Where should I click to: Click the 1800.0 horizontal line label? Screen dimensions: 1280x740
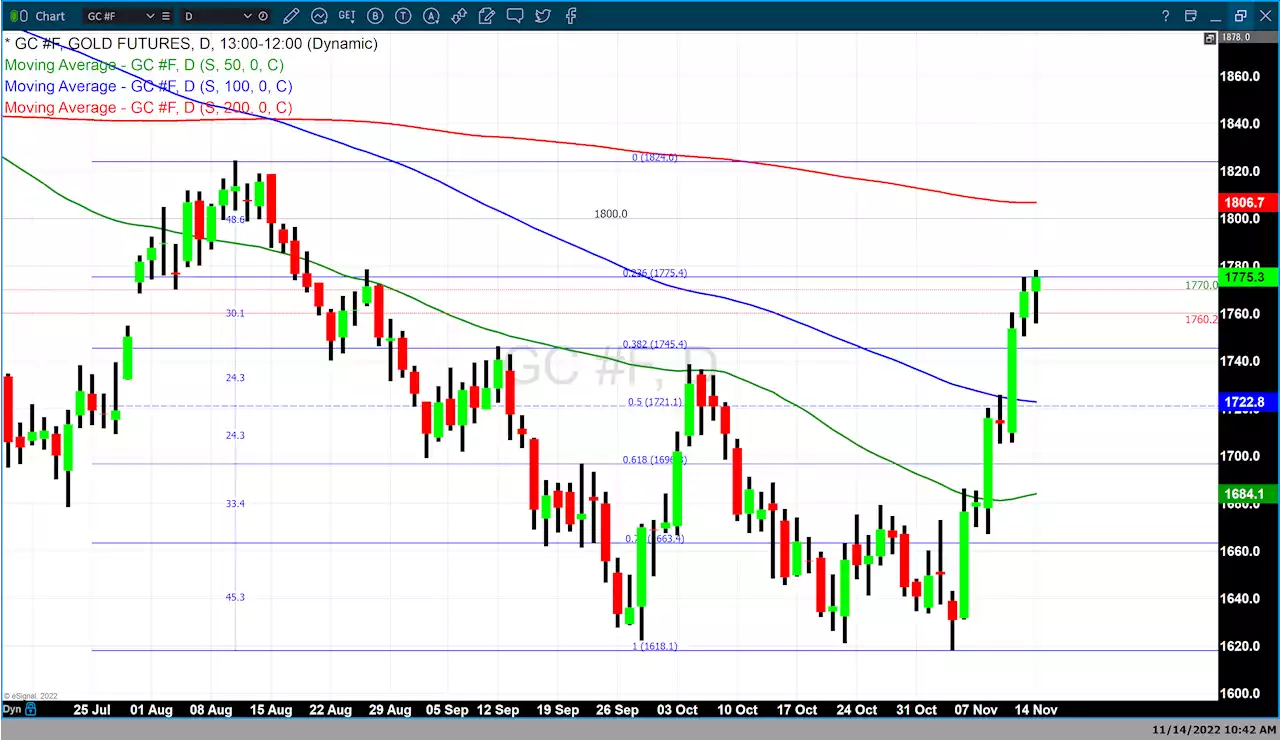pos(611,214)
